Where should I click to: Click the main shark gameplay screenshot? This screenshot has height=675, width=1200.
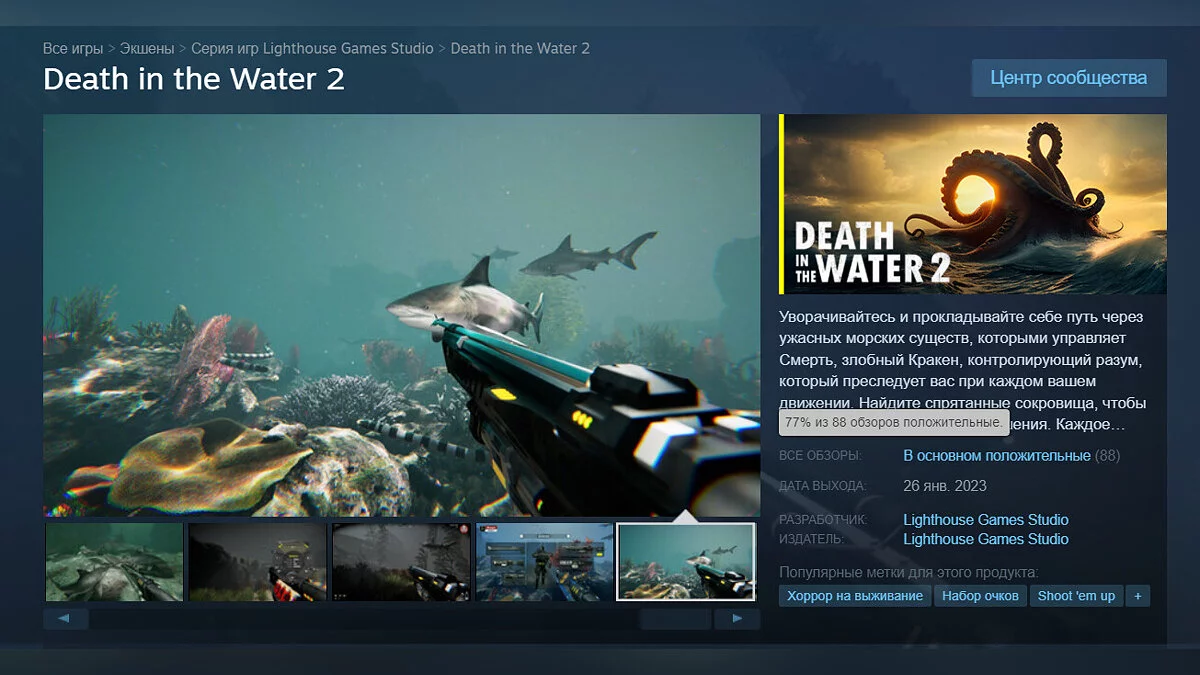(401, 315)
